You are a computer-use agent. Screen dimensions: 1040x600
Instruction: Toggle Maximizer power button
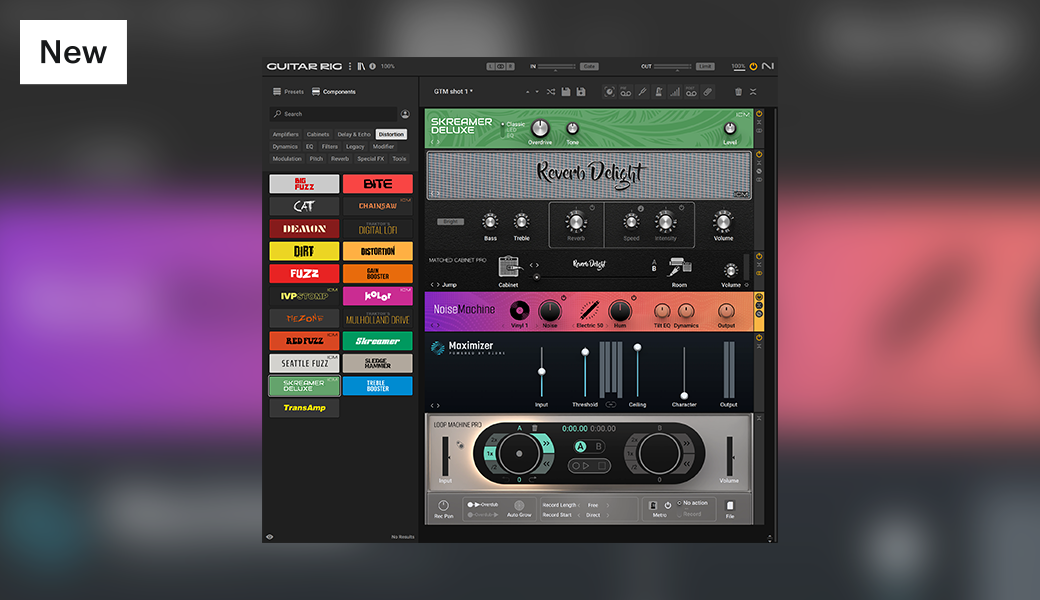[x=759, y=338]
